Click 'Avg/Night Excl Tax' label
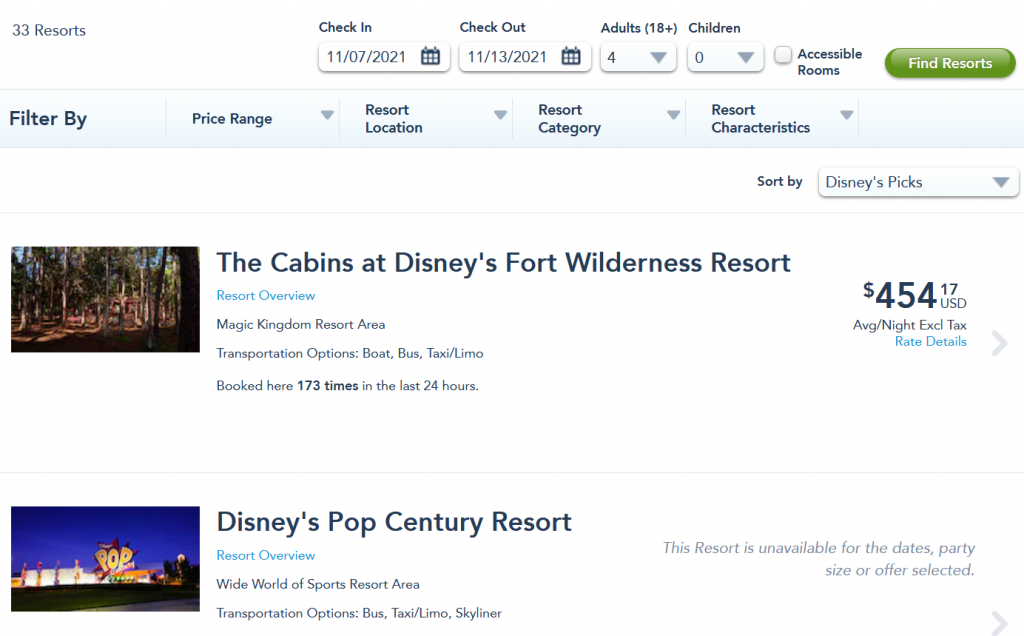 point(910,325)
